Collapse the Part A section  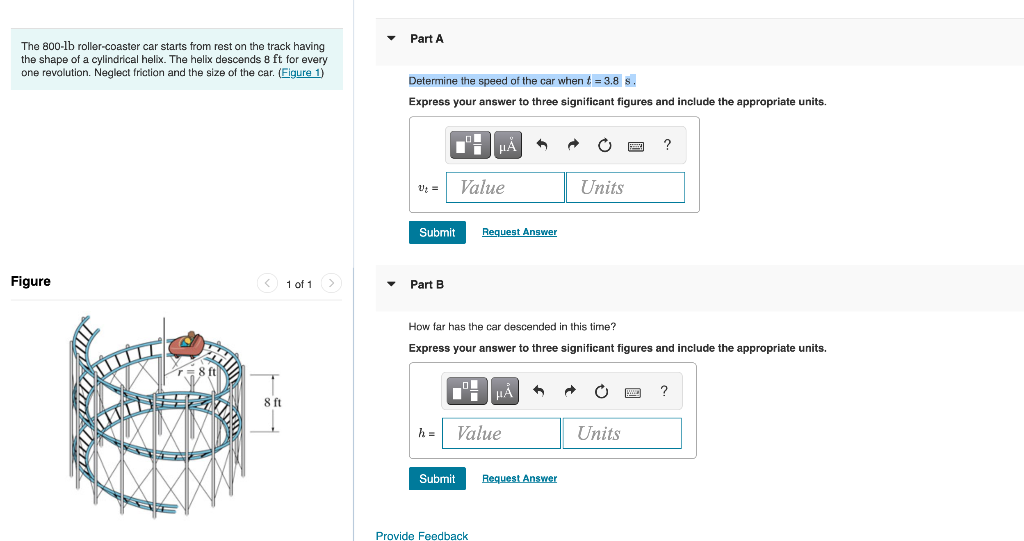[x=391, y=39]
